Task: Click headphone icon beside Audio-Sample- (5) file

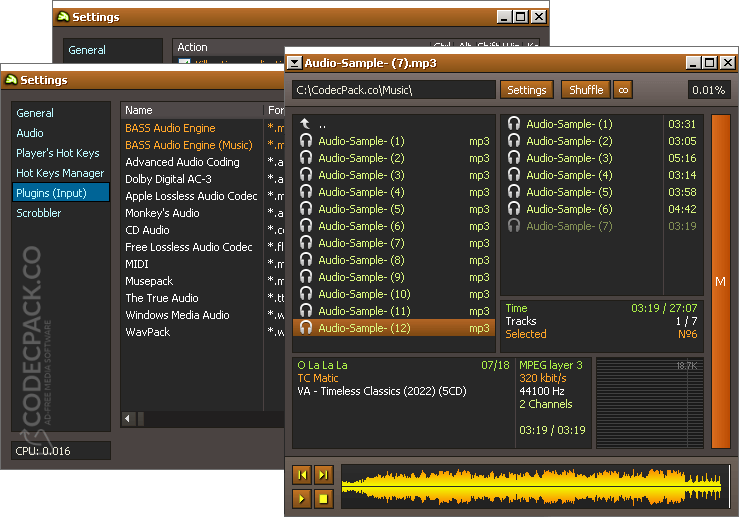Action: point(305,209)
